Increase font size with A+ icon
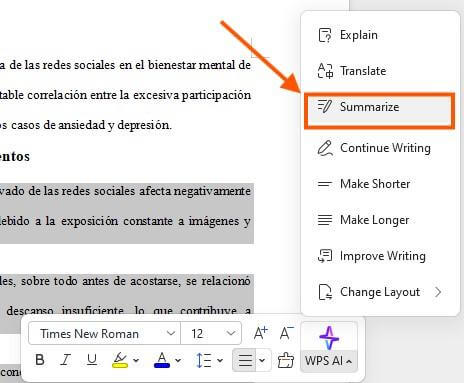The width and height of the screenshot is (464, 383). point(260,333)
